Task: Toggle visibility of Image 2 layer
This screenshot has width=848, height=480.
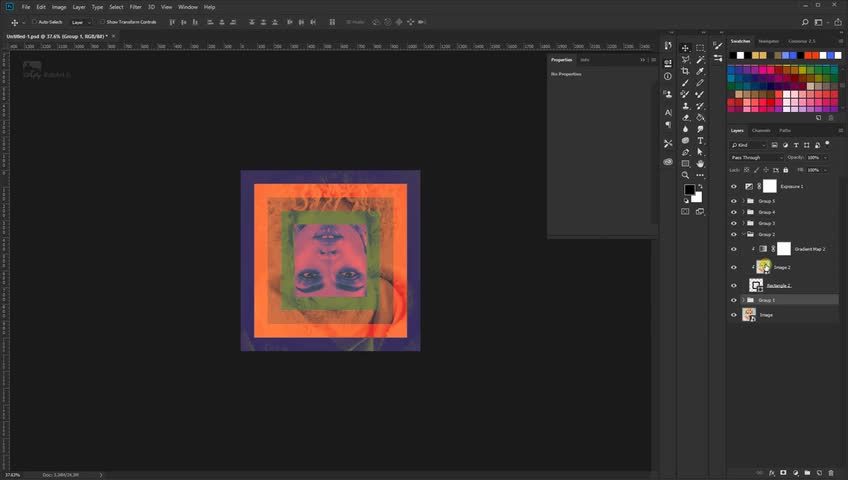Action: pyautogui.click(x=734, y=268)
